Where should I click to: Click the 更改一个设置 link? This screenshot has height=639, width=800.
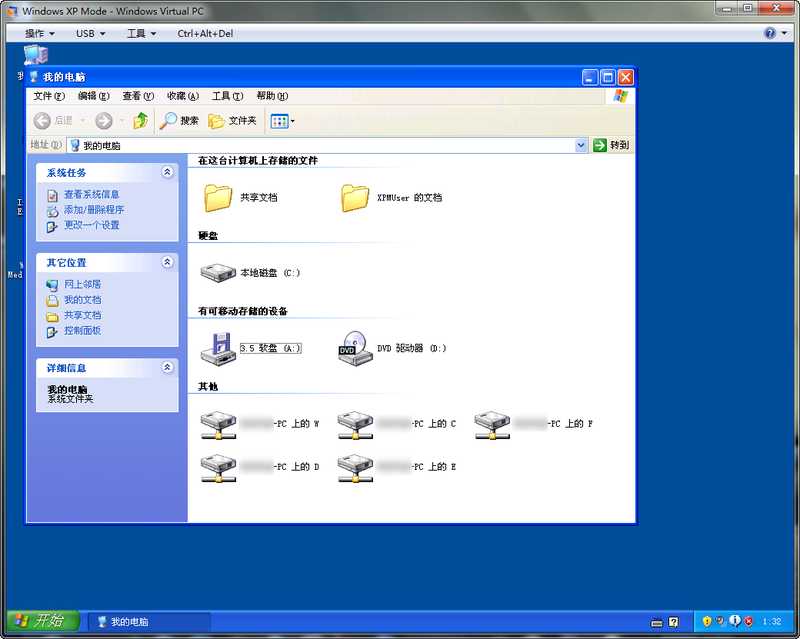(x=91, y=225)
